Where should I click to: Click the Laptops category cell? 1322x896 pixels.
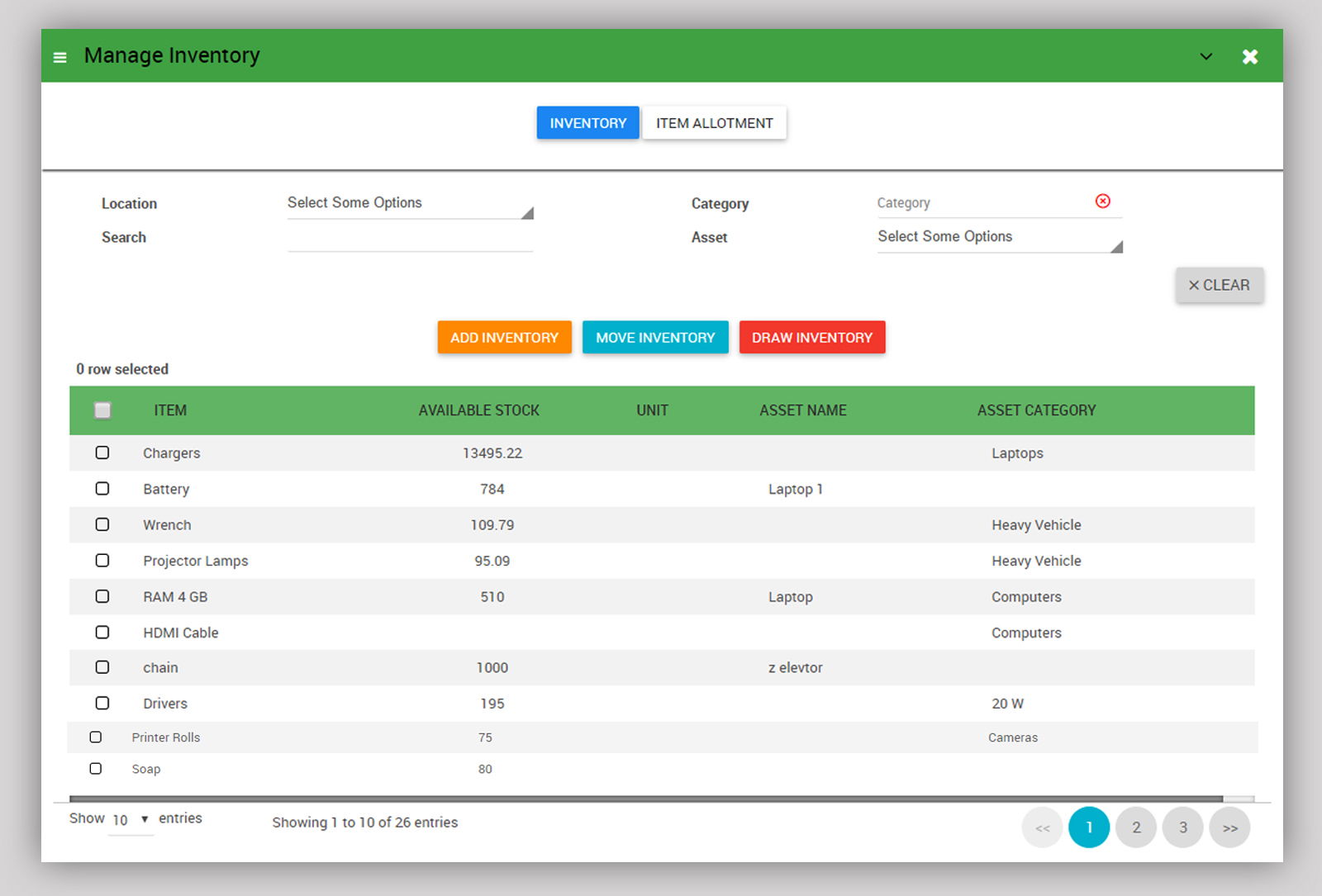tap(1017, 453)
